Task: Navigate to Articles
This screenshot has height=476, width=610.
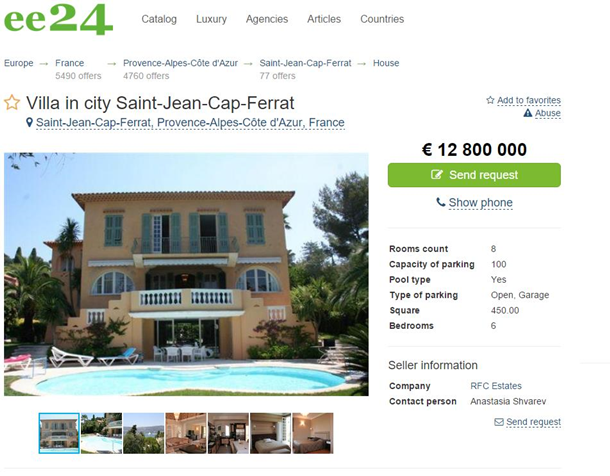Action: click(324, 19)
